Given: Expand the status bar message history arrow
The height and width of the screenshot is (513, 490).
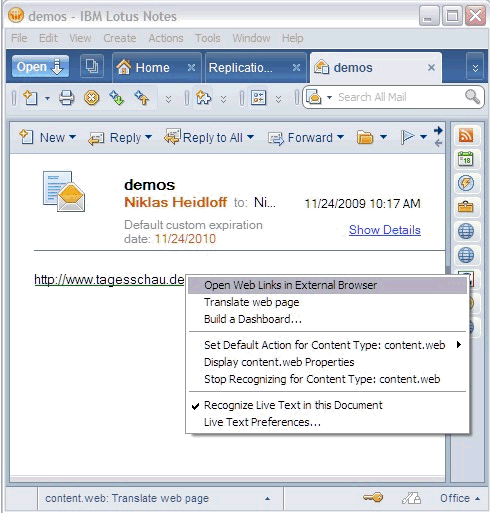Looking at the screenshot, I should click(x=267, y=499).
